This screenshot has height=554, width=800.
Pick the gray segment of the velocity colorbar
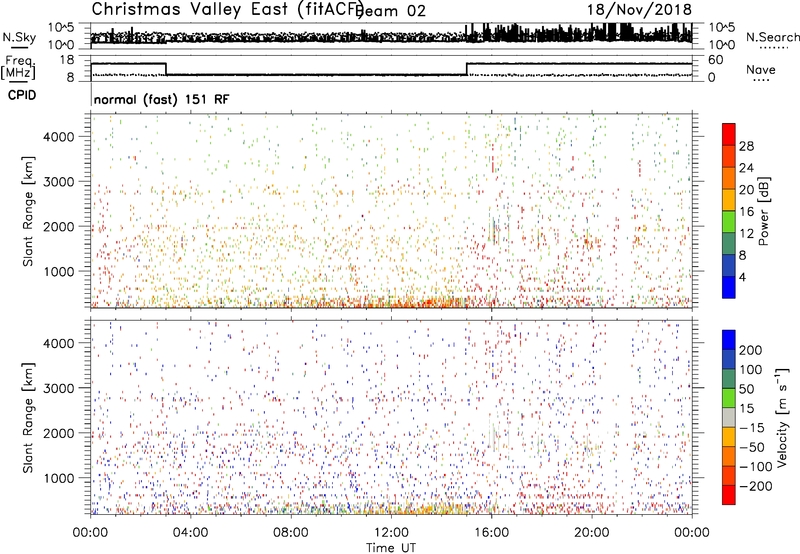729,418
